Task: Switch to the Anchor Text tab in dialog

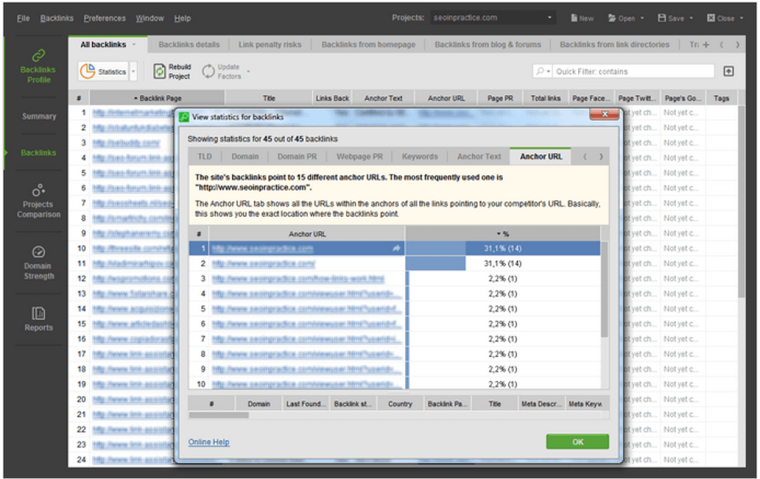Action: (478, 156)
